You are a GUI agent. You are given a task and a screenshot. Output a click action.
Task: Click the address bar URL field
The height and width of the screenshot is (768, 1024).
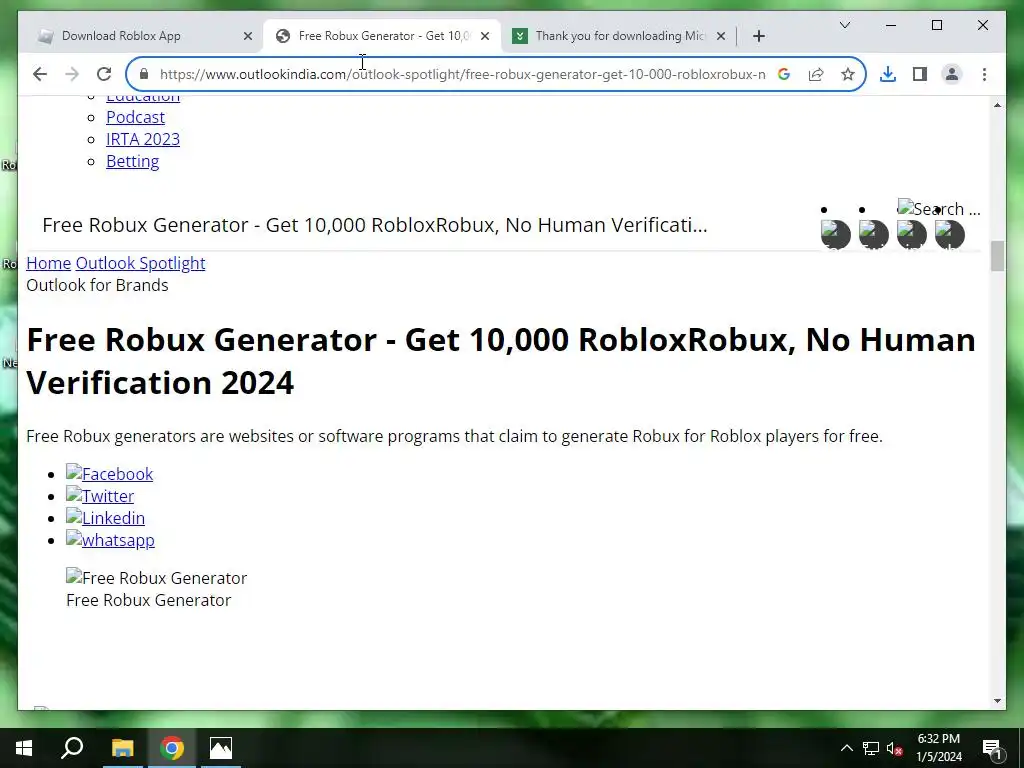point(462,74)
